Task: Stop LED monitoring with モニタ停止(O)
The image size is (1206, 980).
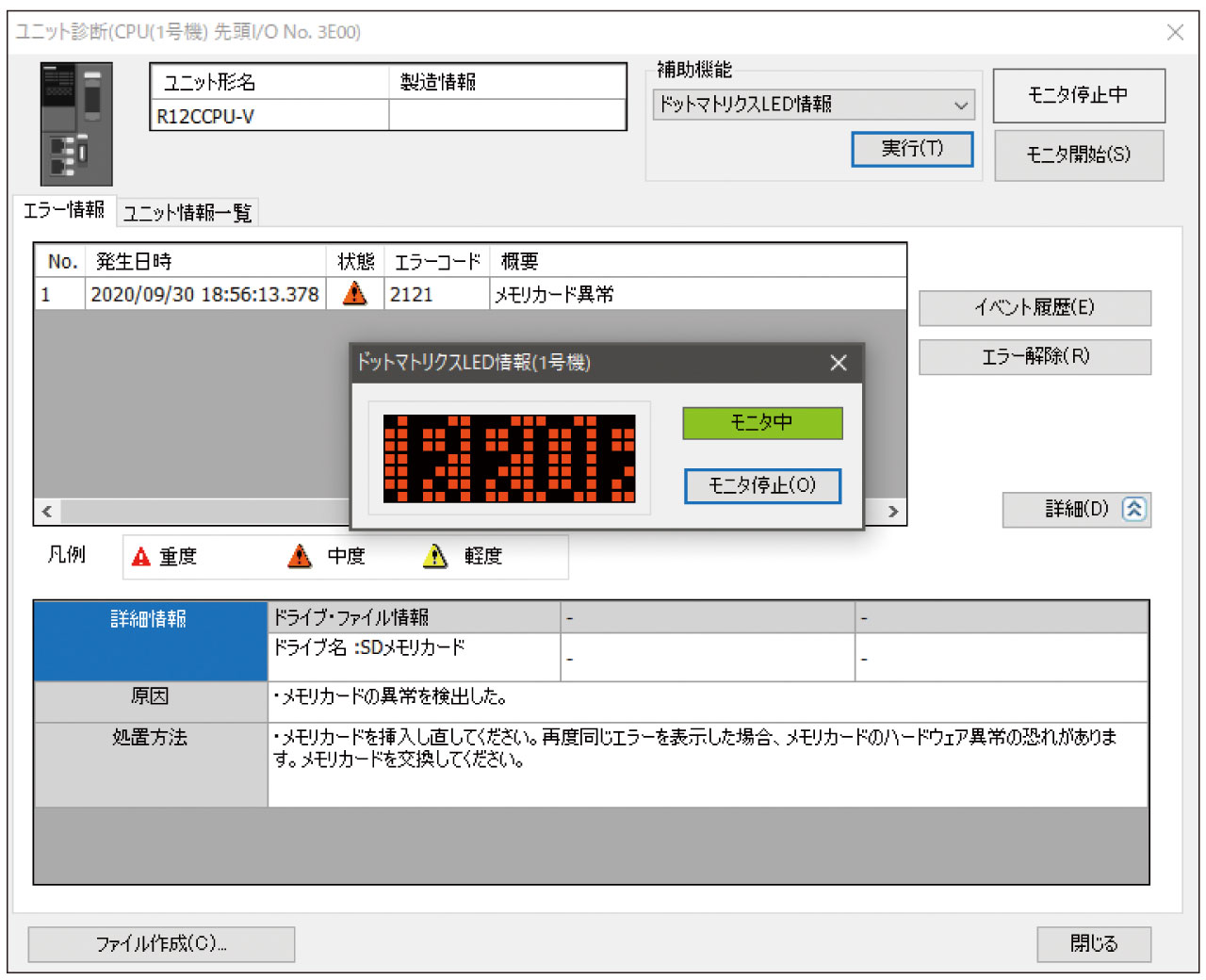Action: [761, 486]
